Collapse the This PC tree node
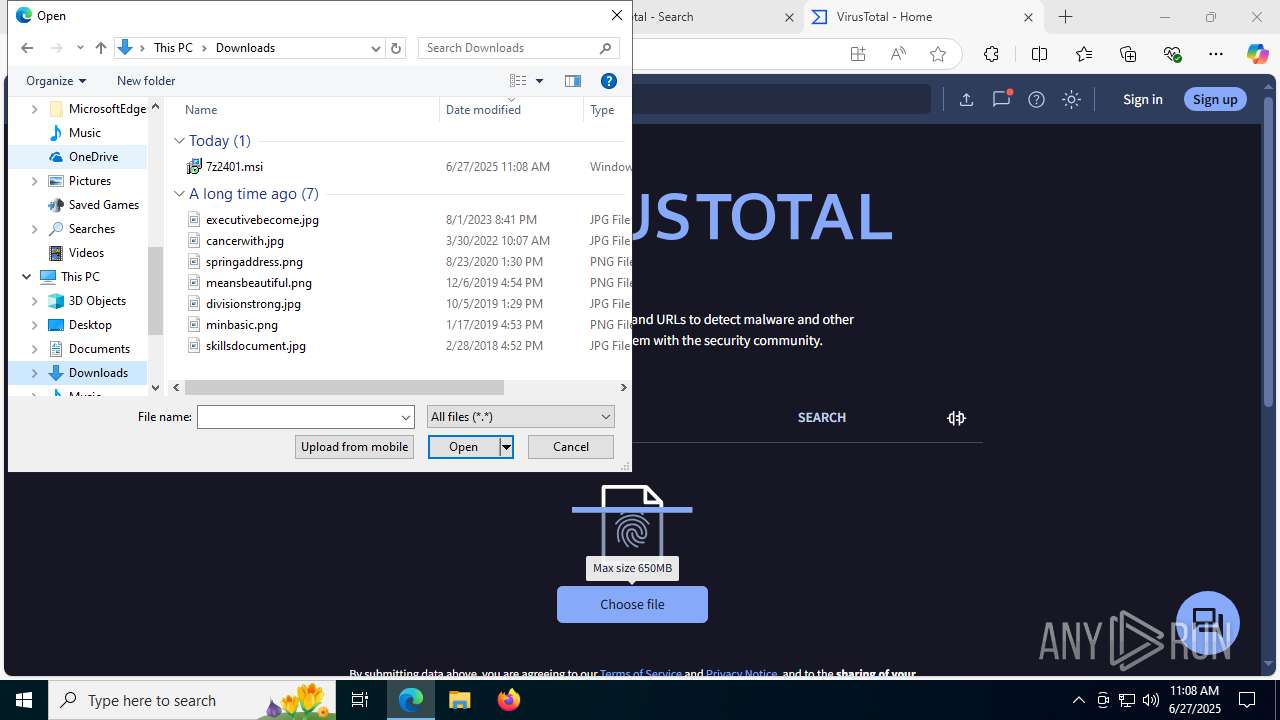Image resolution: width=1280 pixels, height=720 pixels. click(x=26, y=277)
